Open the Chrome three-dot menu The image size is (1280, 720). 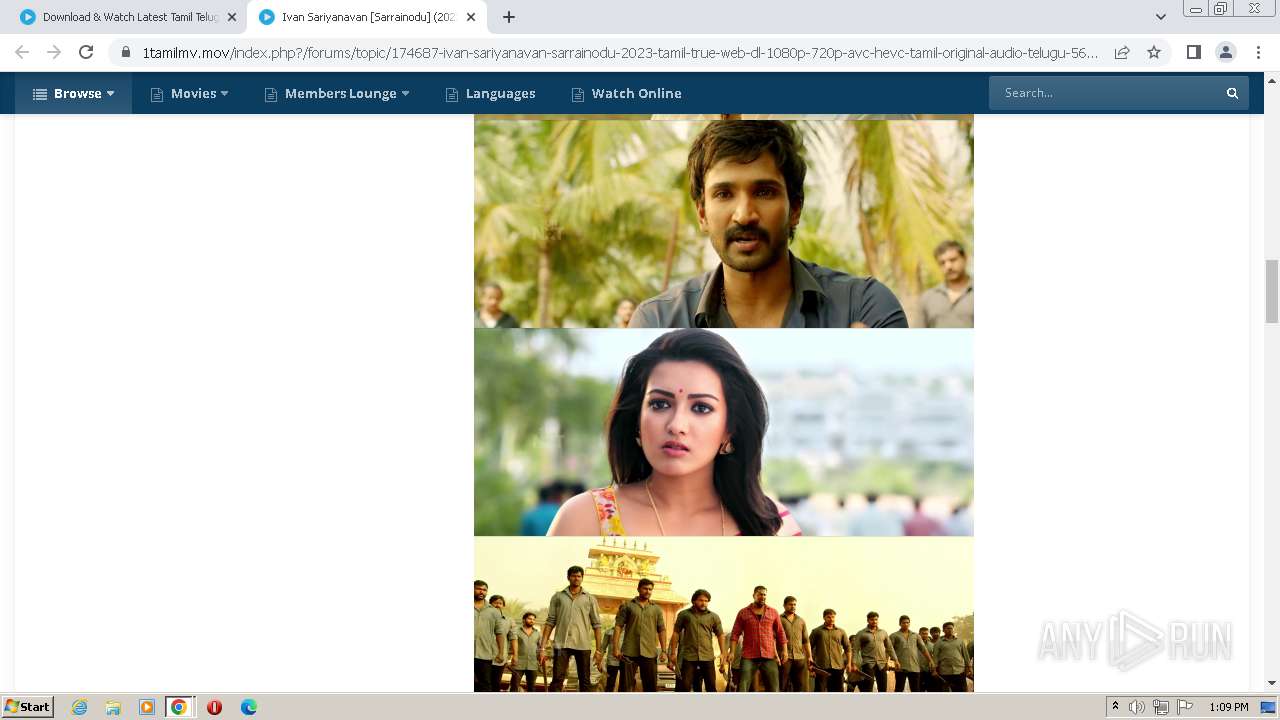pos(1258,52)
